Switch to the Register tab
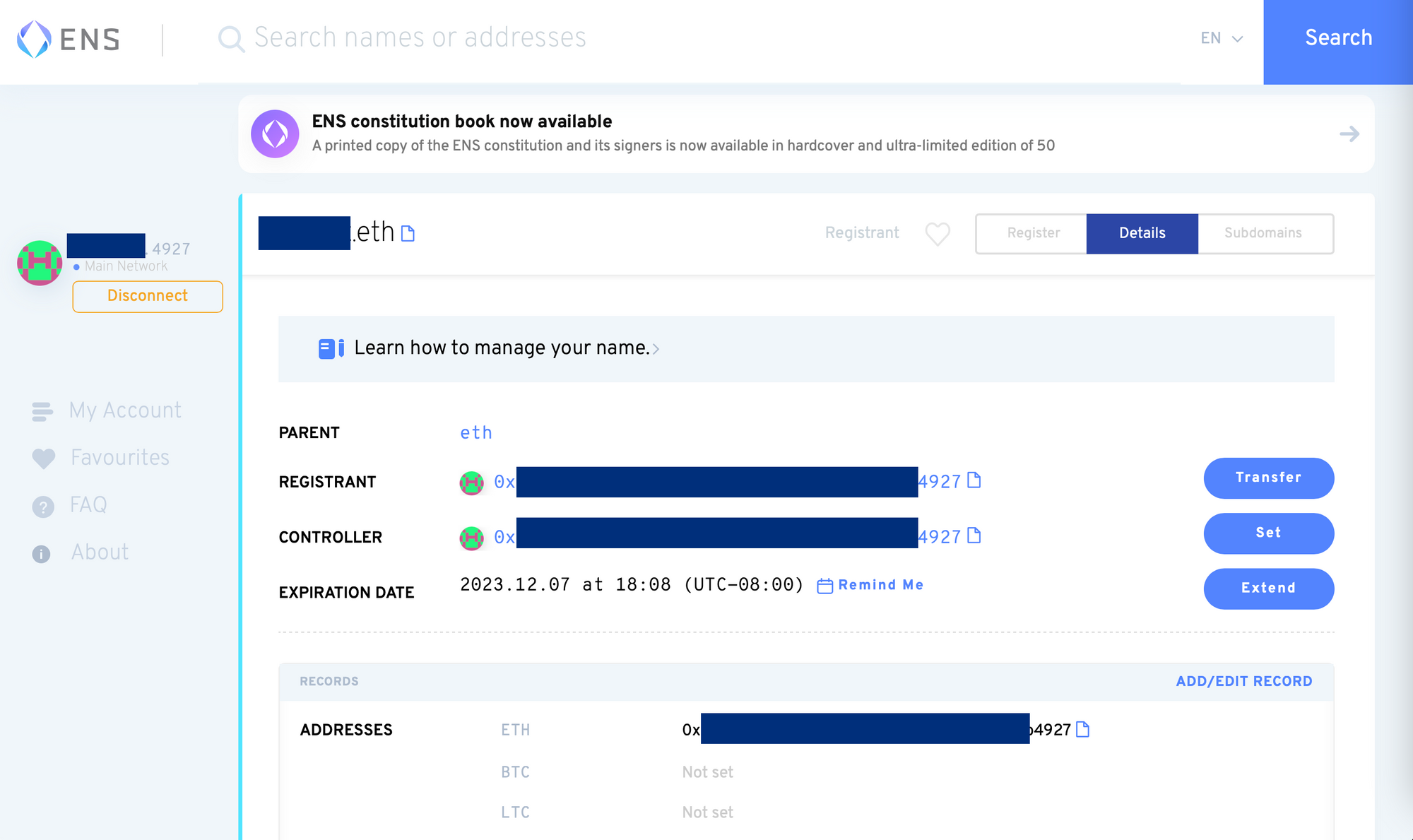The image size is (1413, 840). click(1033, 233)
